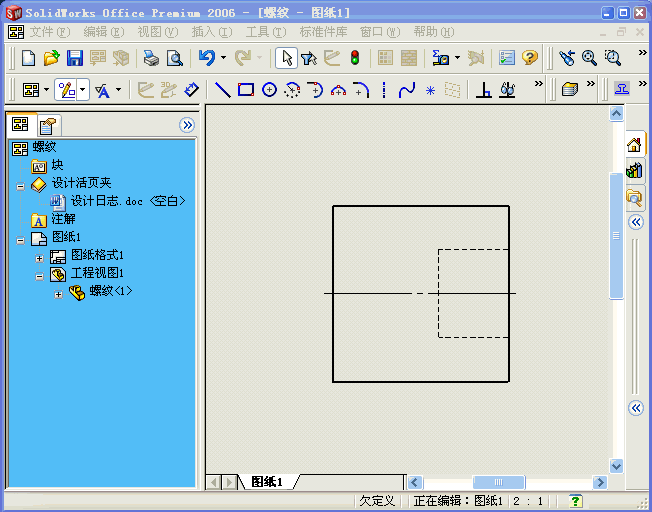Switch to the 图纸1 sheet tab
Image resolution: width=652 pixels, height=512 pixels.
pyautogui.click(x=268, y=482)
